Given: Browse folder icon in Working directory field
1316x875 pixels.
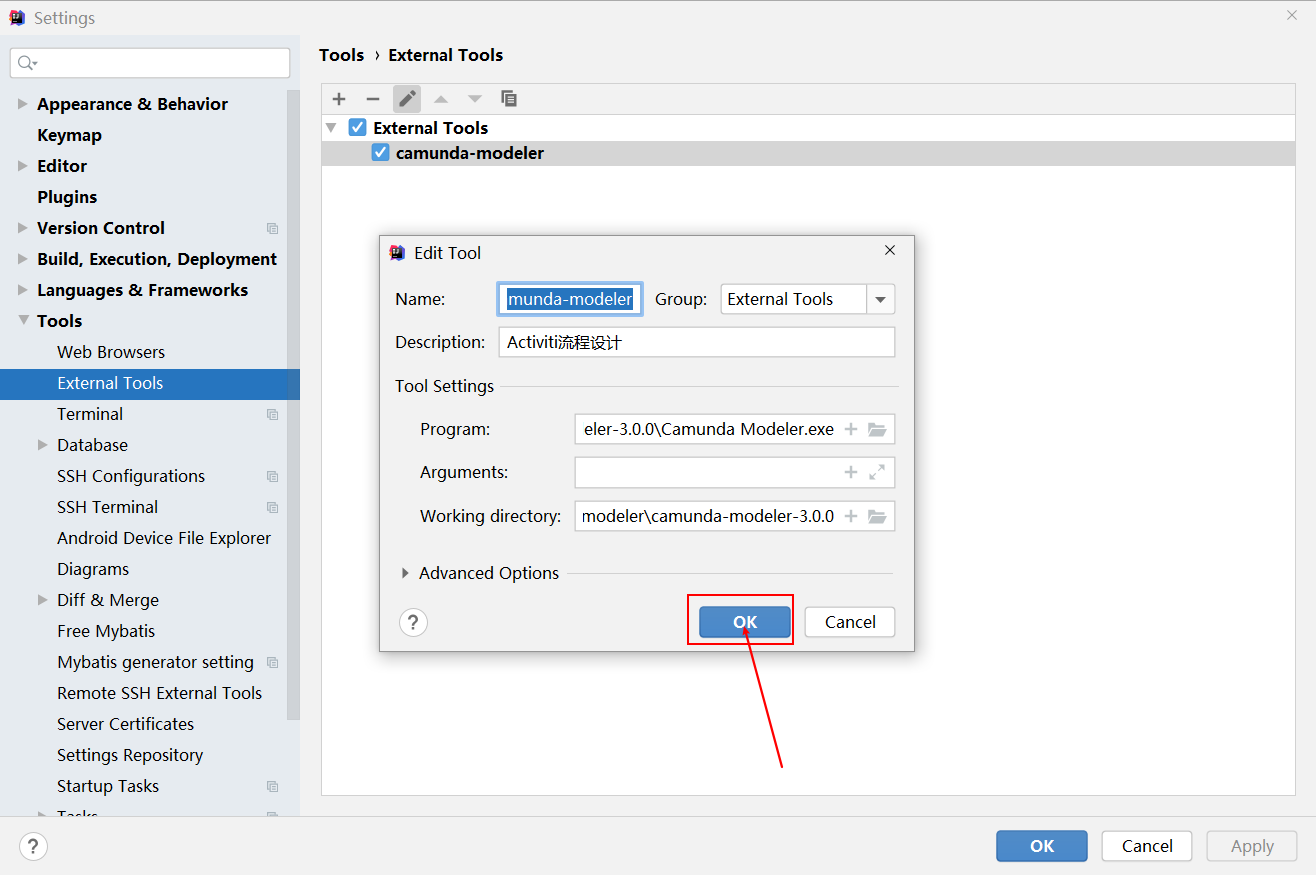Looking at the screenshot, I should pyautogui.click(x=877, y=516).
